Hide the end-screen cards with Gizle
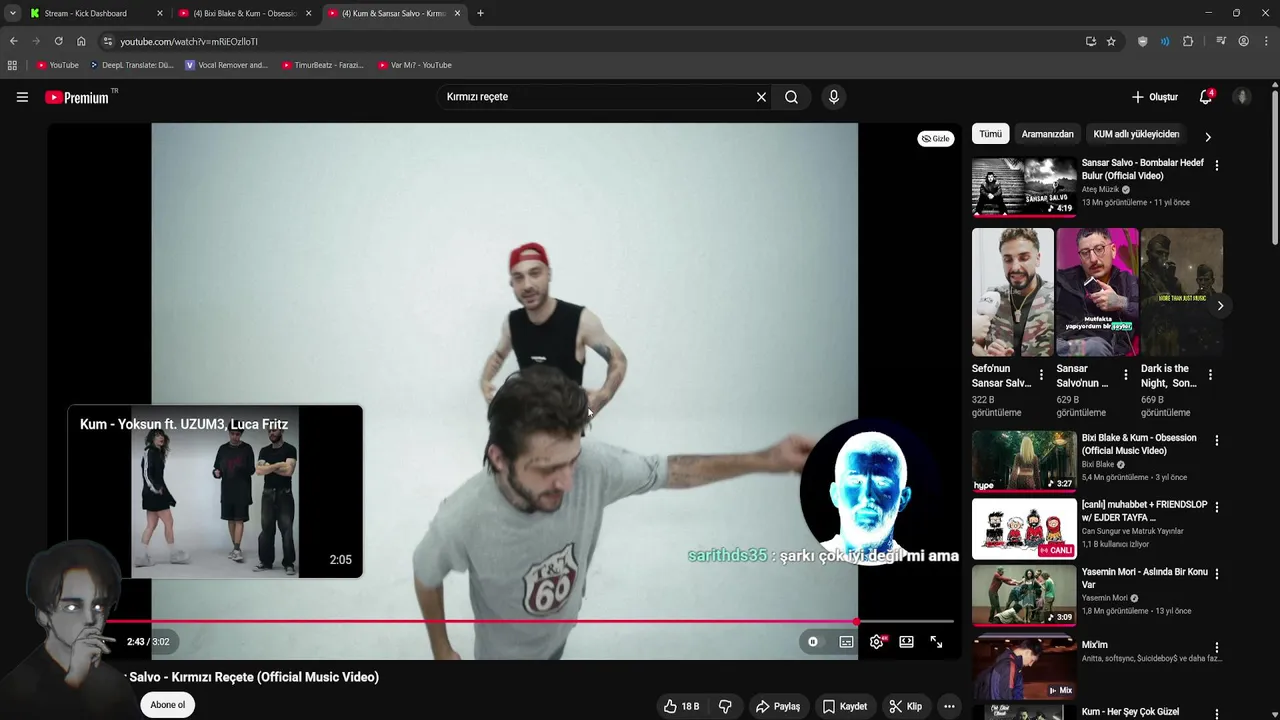The width and height of the screenshot is (1280, 720). coord(936,139)
